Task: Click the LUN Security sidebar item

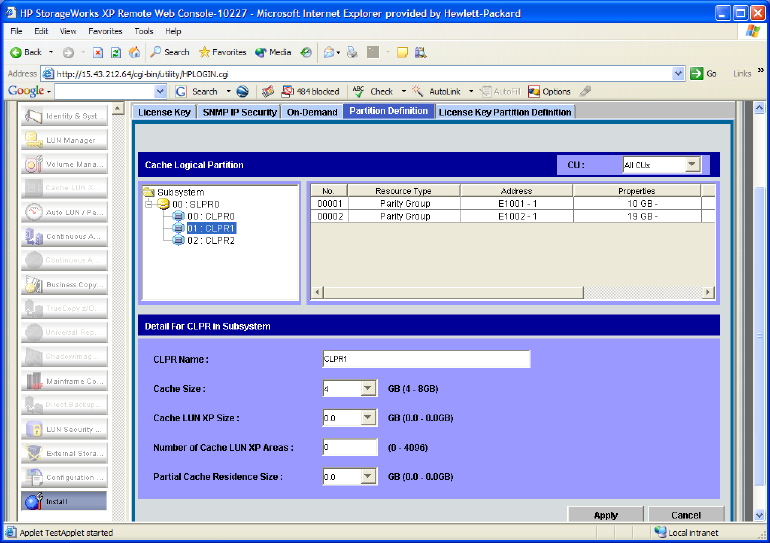Action: coord(63,429)
